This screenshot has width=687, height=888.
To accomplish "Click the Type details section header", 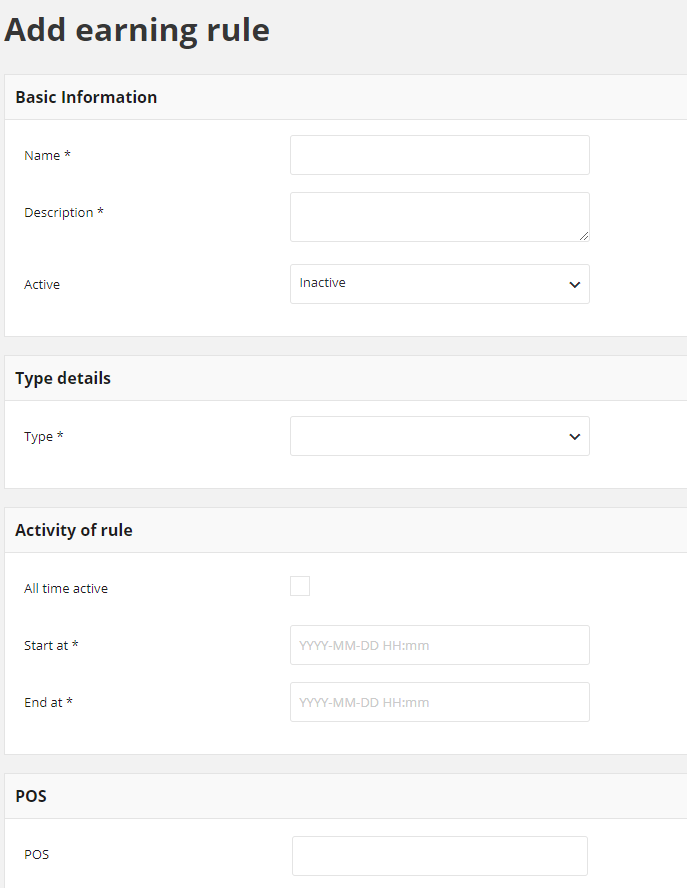I will (63, 378).
